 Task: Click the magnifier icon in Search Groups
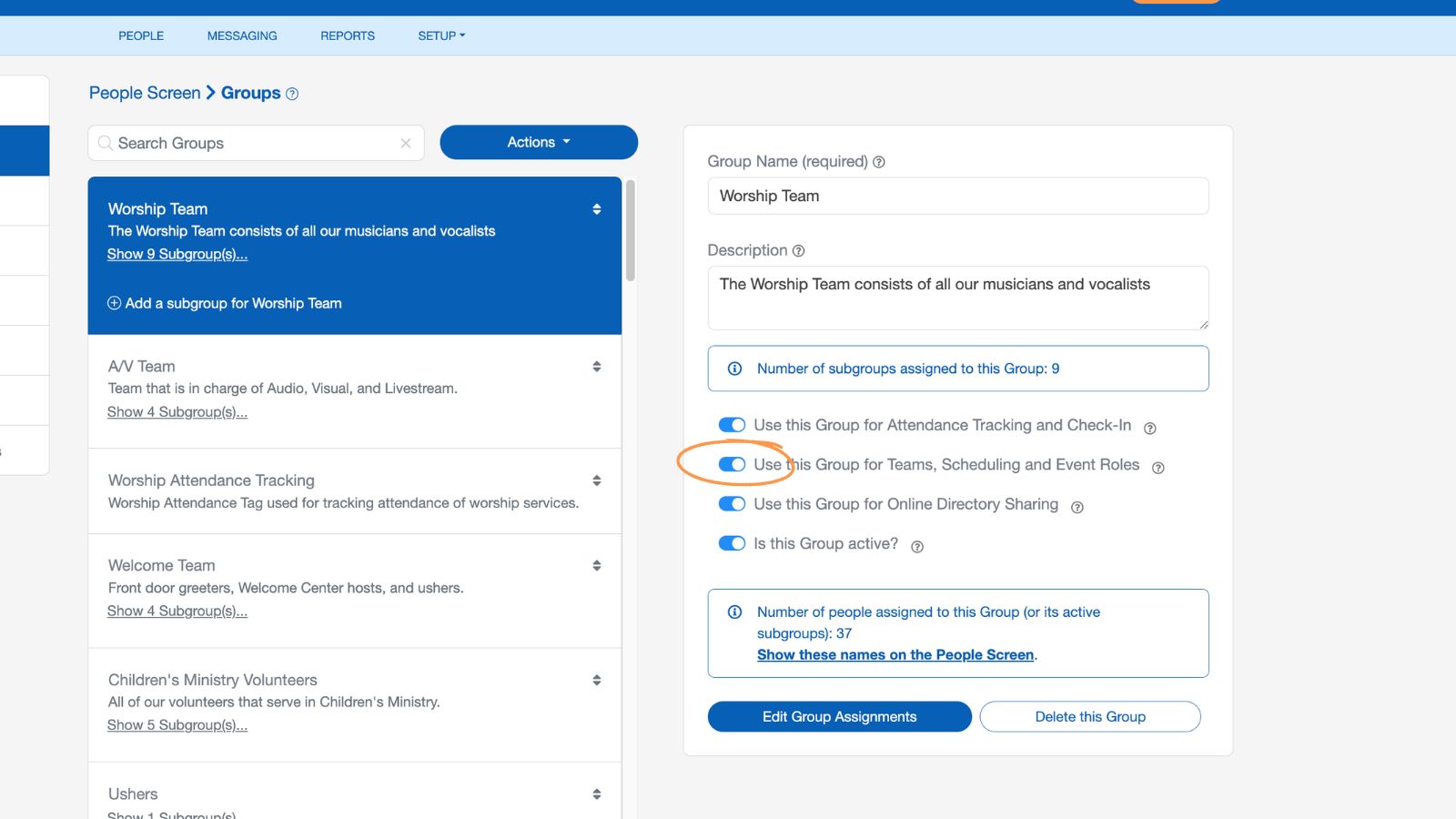(x=106, y=143)
